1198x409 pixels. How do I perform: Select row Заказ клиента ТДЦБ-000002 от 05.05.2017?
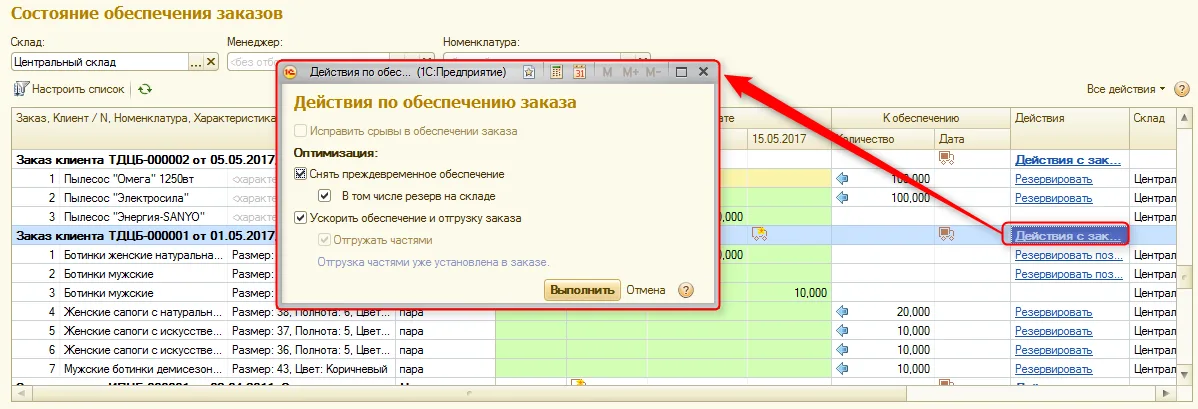point(144,159)
